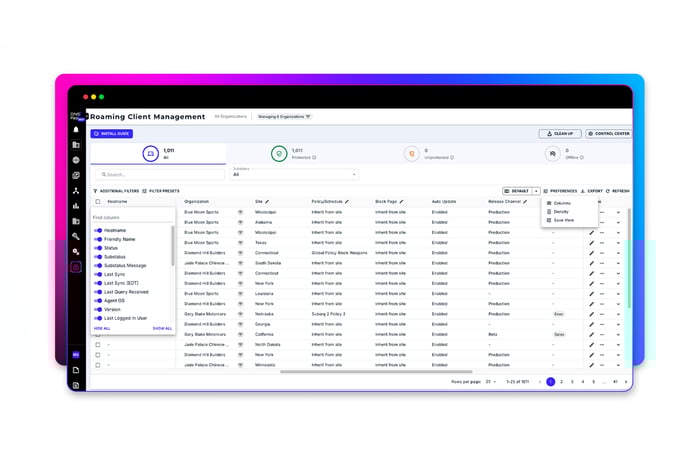The image size is (700, 467).
Task: Open the document icon near sidebar bottom
Action: coord(76,370)
